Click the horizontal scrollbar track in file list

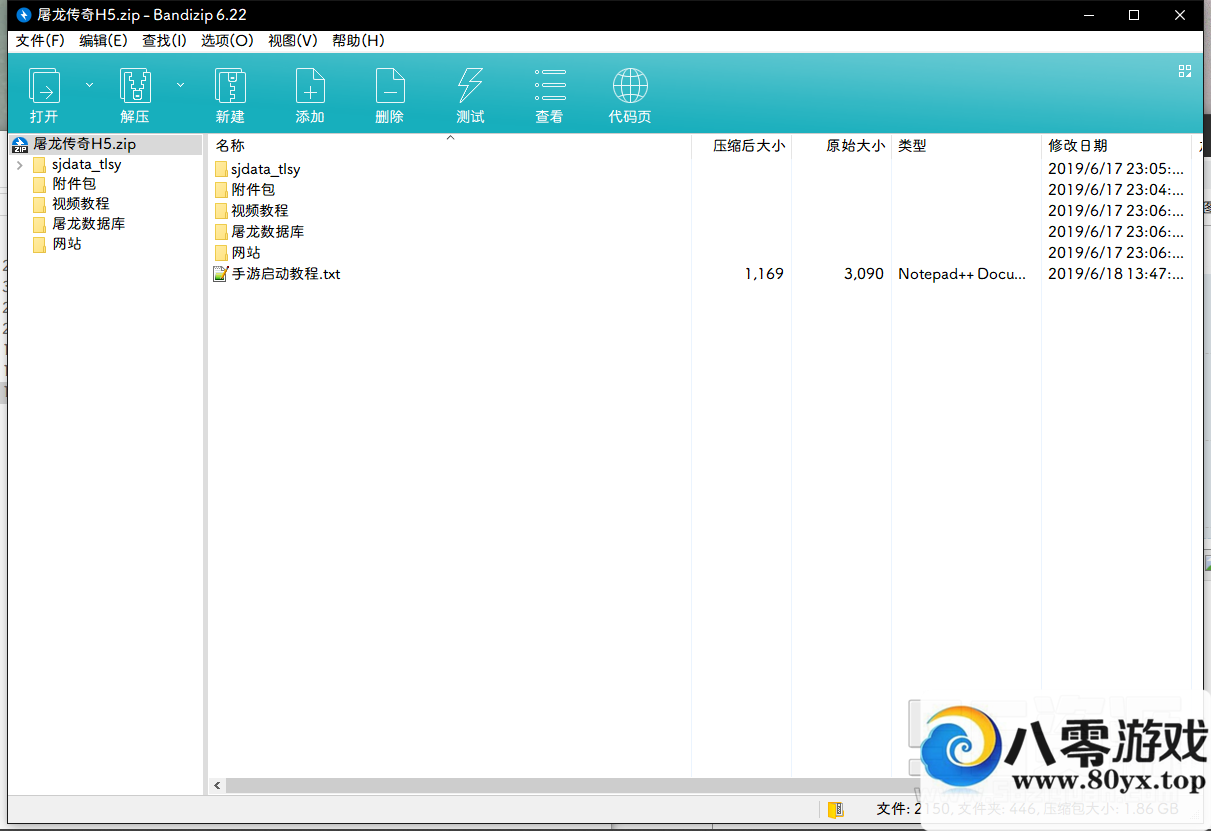tap(550, 786)
